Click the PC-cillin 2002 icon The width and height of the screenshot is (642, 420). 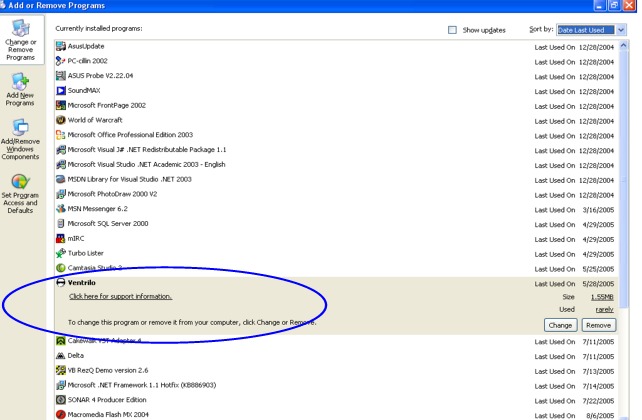(x=61, y=61)
